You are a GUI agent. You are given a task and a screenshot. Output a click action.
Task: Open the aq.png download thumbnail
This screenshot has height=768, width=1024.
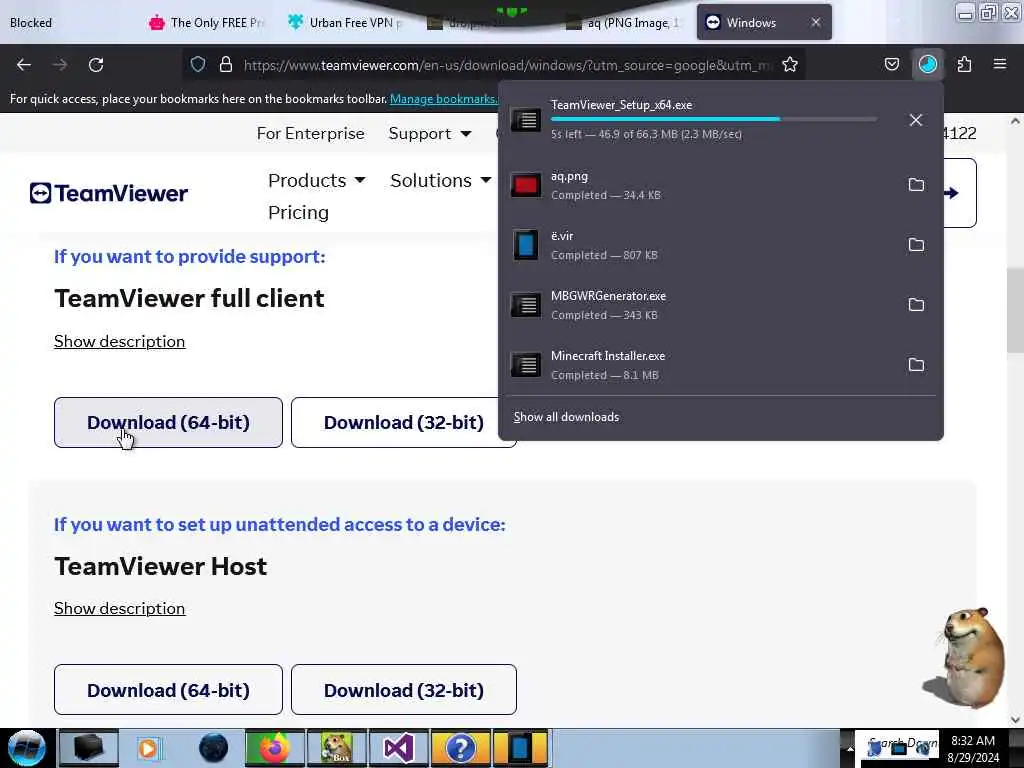point(525,185)
